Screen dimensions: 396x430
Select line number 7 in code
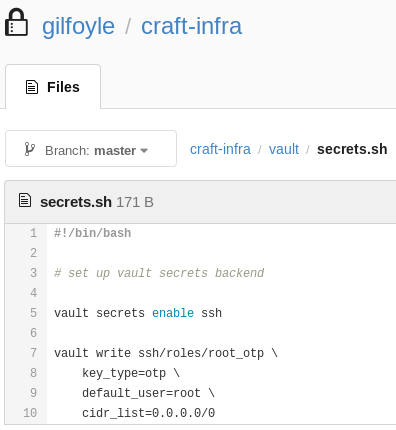(x=34, y=353)
